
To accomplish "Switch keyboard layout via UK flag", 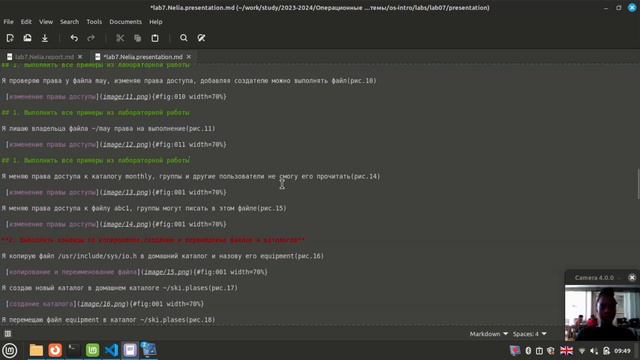I will 567,351.
